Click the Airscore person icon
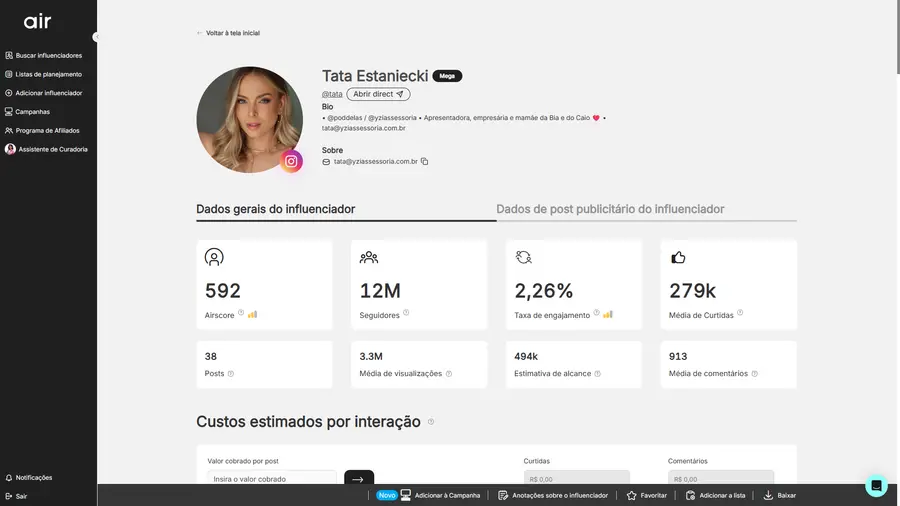Screen dimensions: 900x506 (214, 257)
